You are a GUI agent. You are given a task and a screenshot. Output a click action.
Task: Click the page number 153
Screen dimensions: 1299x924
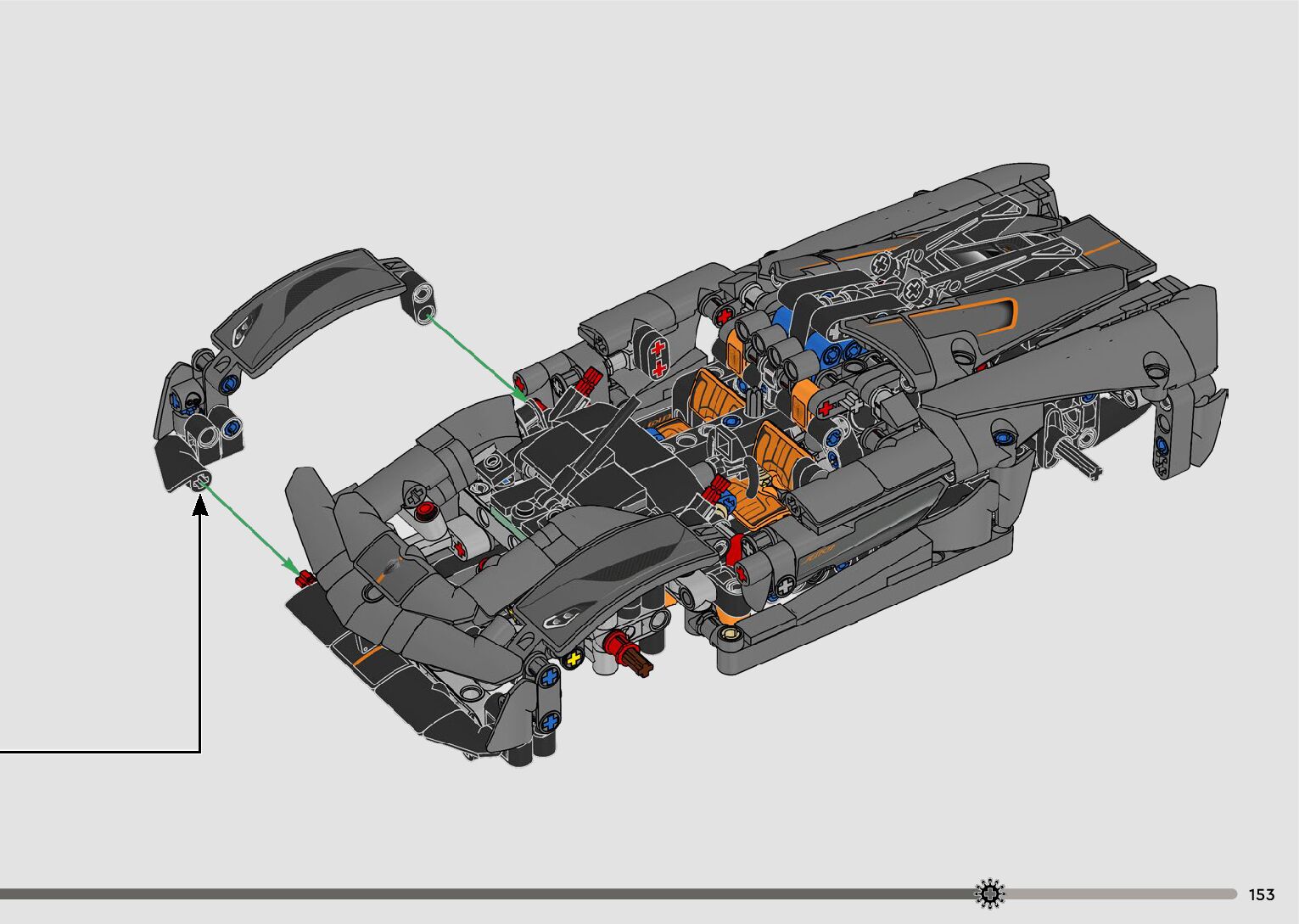pyautogui.click(x=1261, y=894)
